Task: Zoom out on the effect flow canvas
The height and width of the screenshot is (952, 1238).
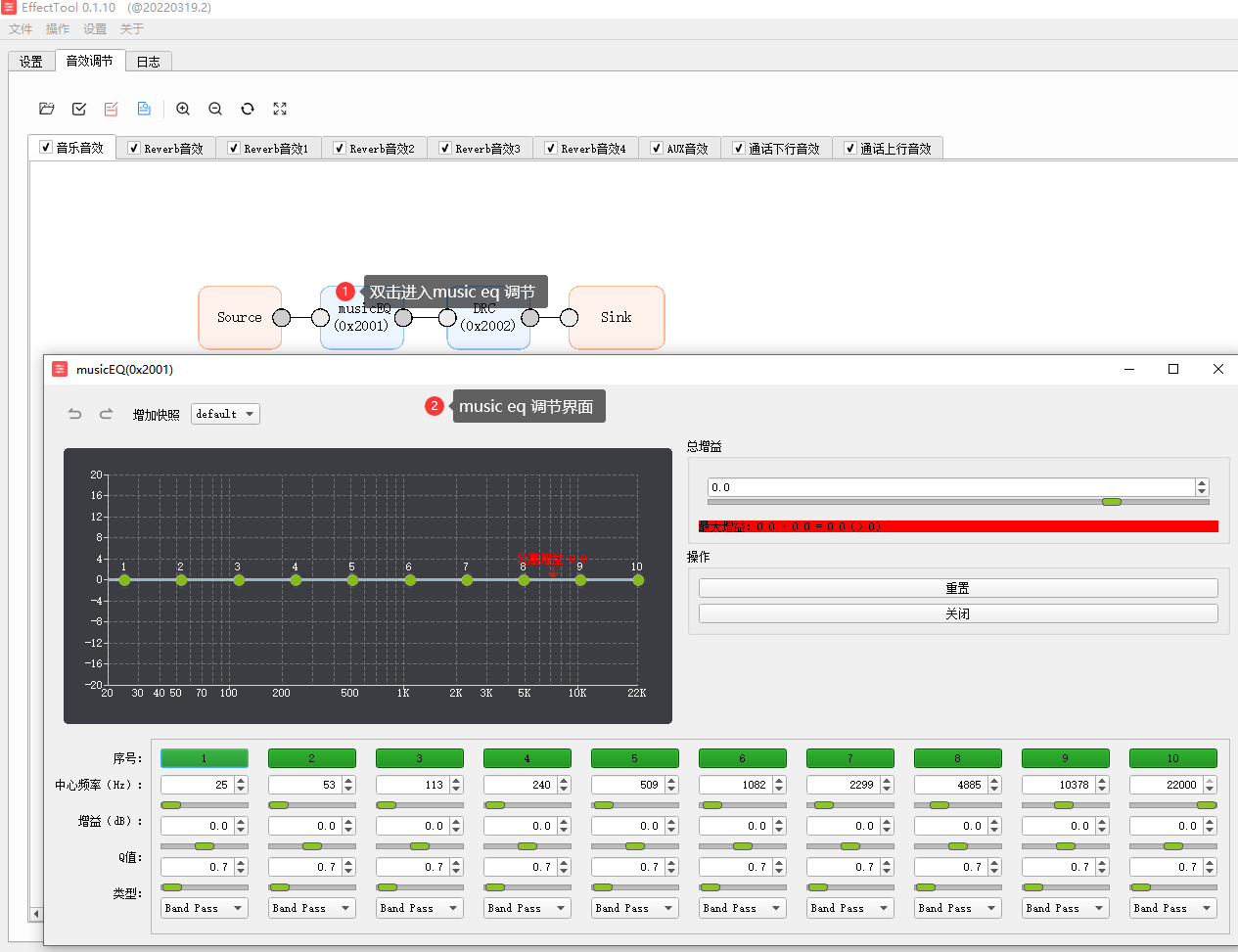Action: point(215,109)
